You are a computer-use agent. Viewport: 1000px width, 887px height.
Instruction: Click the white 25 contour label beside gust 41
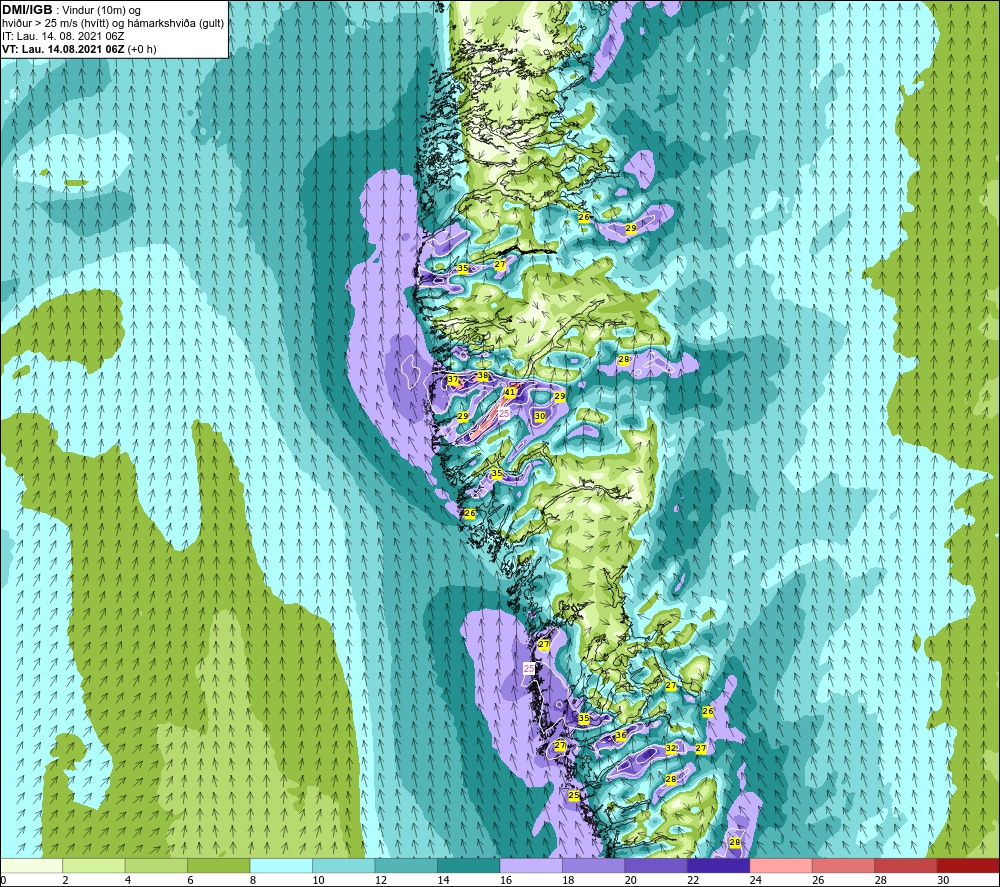504,413
